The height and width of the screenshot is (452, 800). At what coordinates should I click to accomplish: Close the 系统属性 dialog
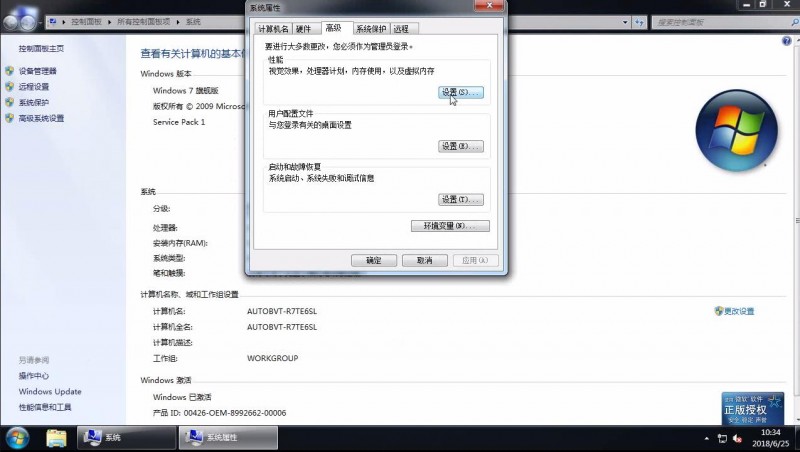pyautogui.click(x=489, y=6)
